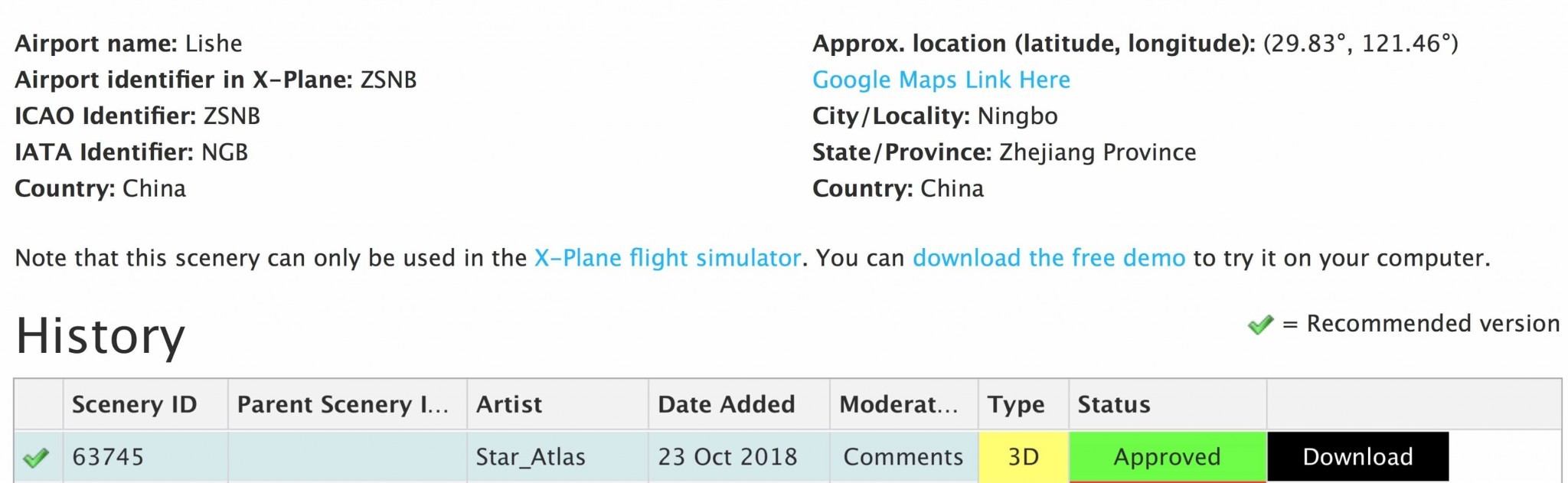Open Comments for scenery 63745
The image size is (1568, 483).
[903, 457]
